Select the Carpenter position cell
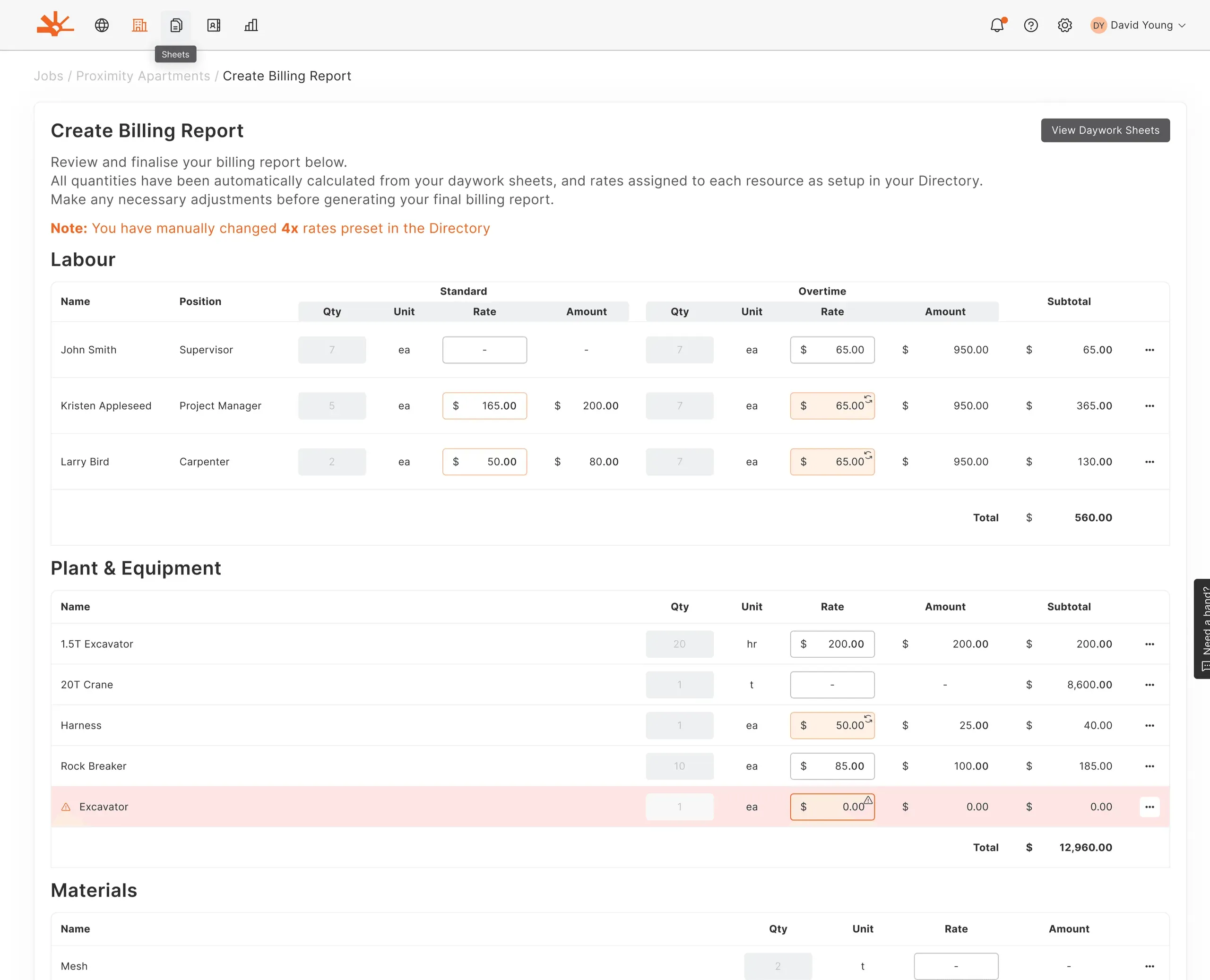 coord(204,462)
